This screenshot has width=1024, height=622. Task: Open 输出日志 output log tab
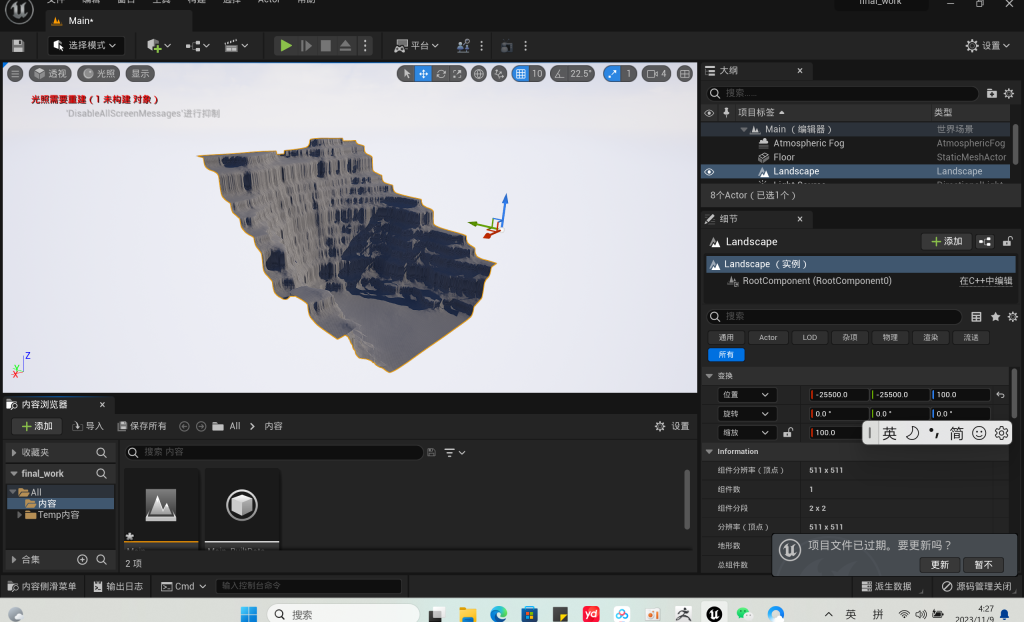click(118, 587)
